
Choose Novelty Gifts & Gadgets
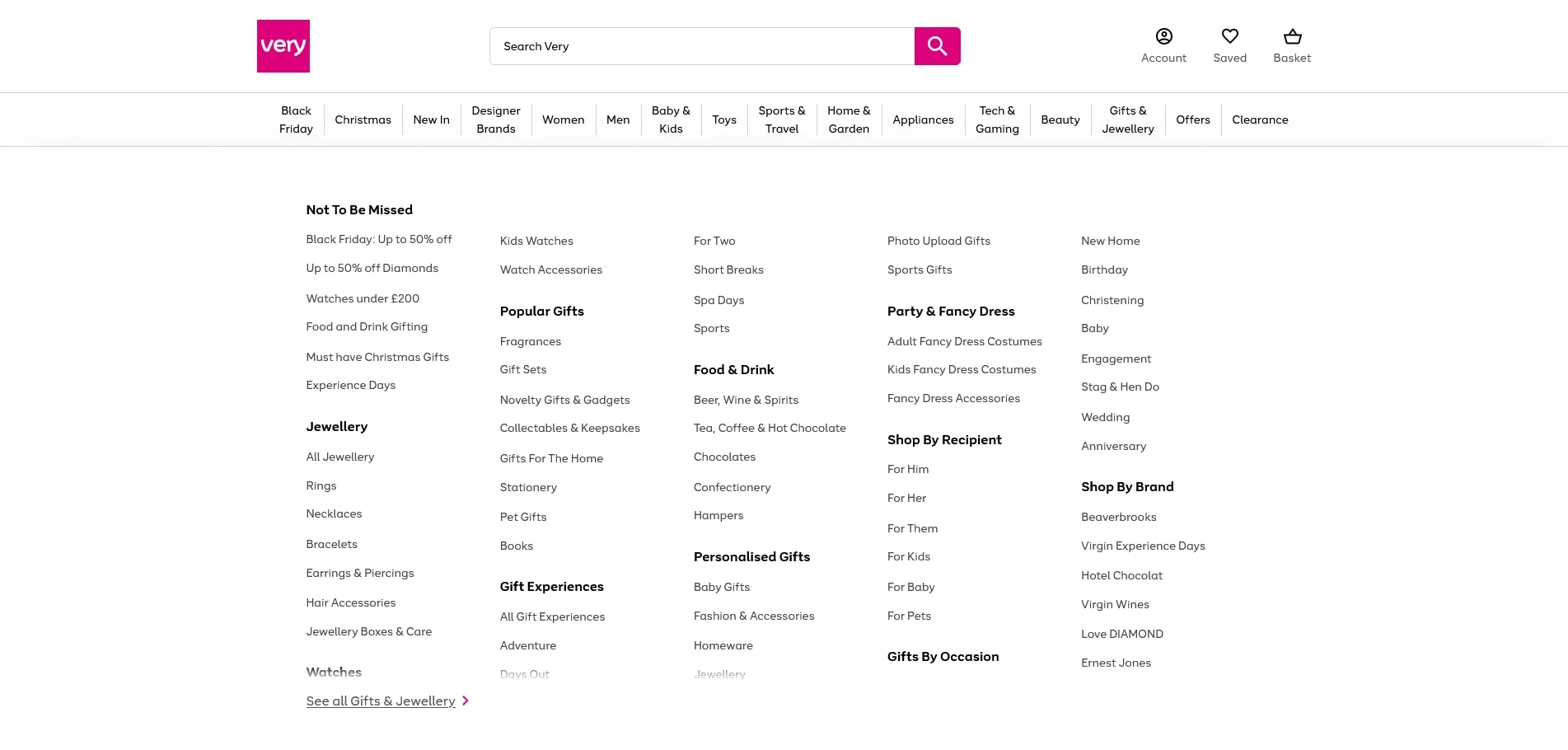point(564,400)
